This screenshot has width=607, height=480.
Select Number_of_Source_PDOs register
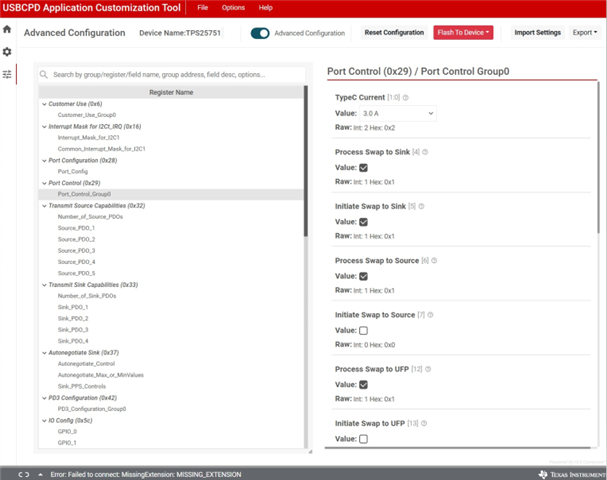90,217
